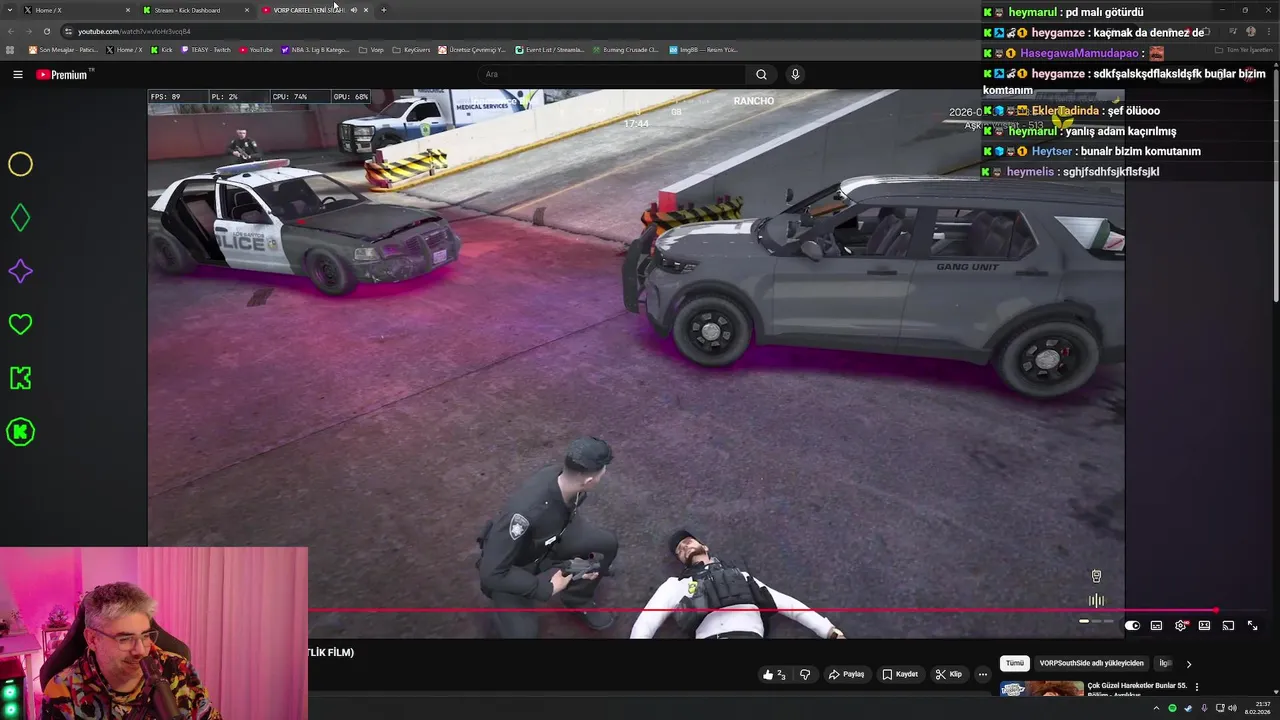Close the Home / X tab
The image size is (1280, 720).
pyautogui.click(x=128, y=10)
